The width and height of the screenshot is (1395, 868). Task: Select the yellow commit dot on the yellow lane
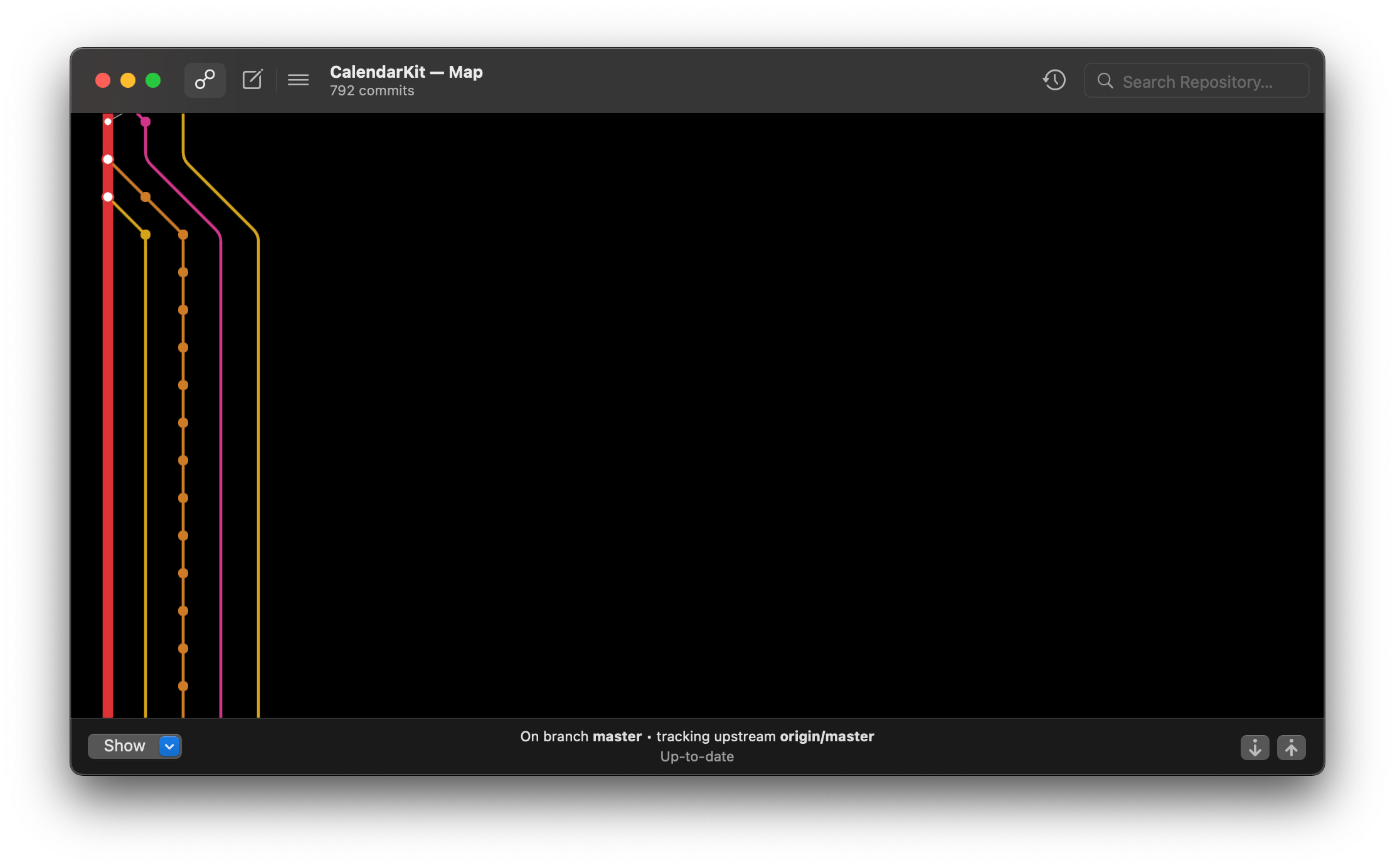tap(146, 234)
